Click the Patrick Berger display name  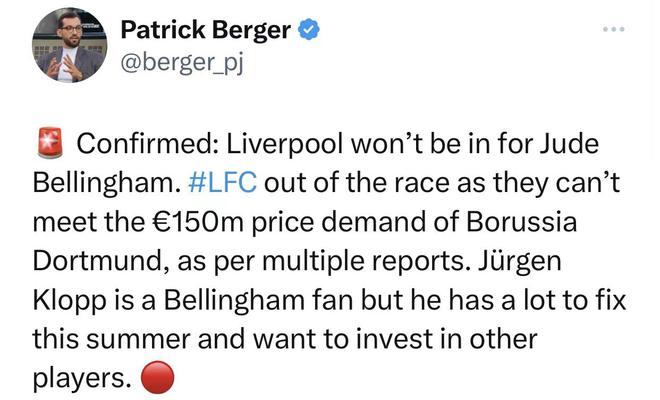coord(205,30)
